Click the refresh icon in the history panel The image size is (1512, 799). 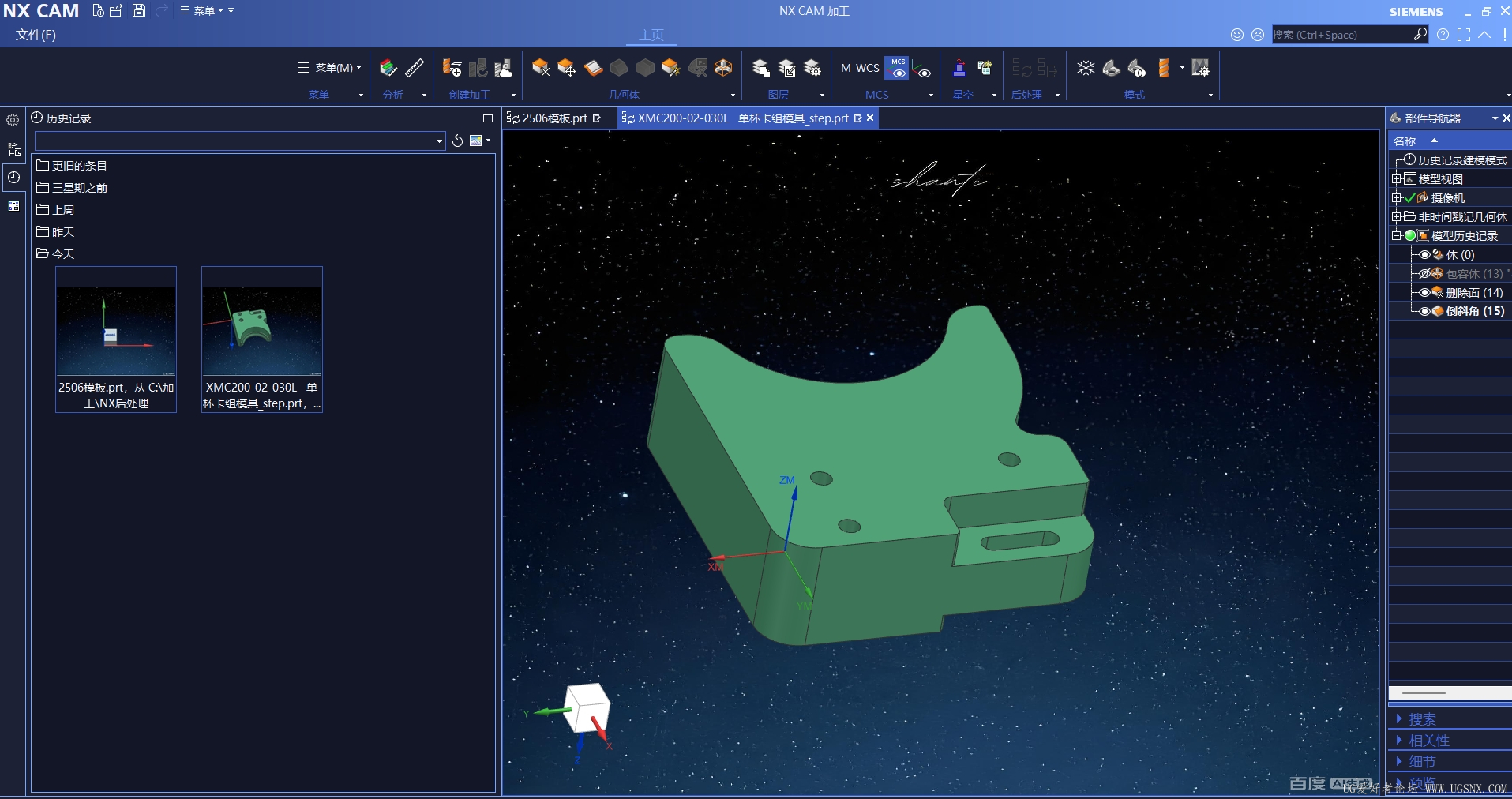tap(457, 141)
